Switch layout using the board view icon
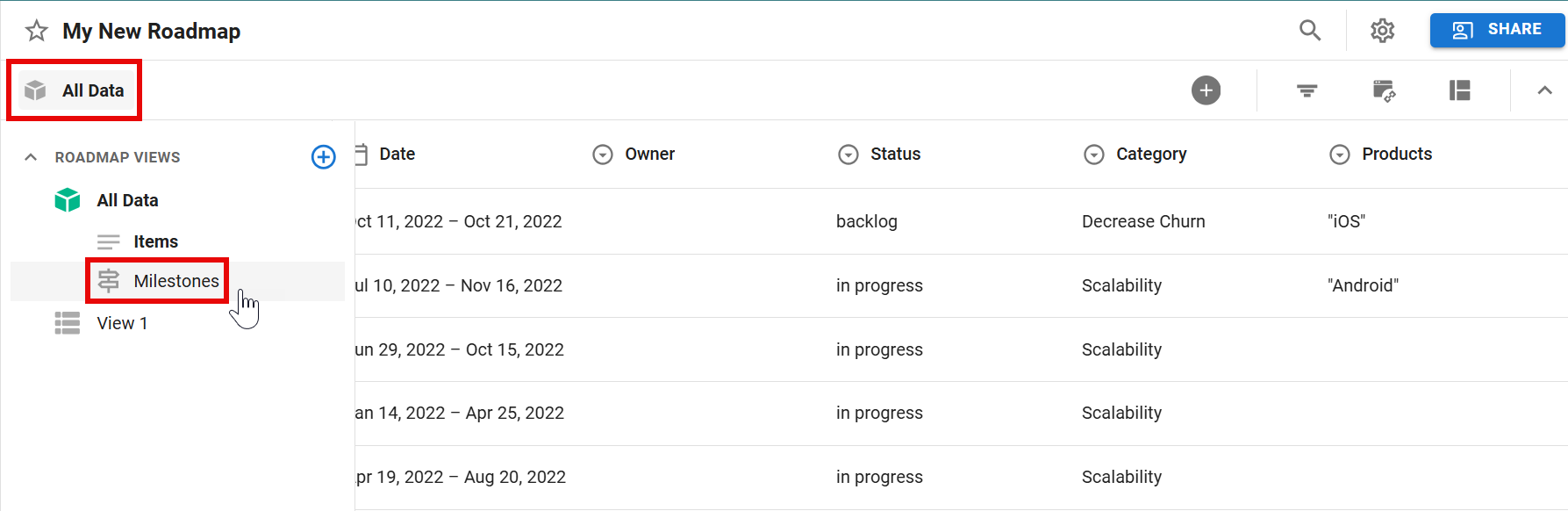The height and width of the screenshot is (511, 1568). [x=1460, y=90]
